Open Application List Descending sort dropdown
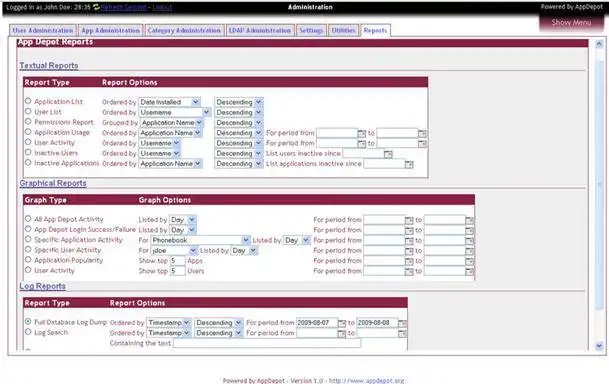Image resolution: width=609 pixels, height=384 pixels. tap(238, 102)
